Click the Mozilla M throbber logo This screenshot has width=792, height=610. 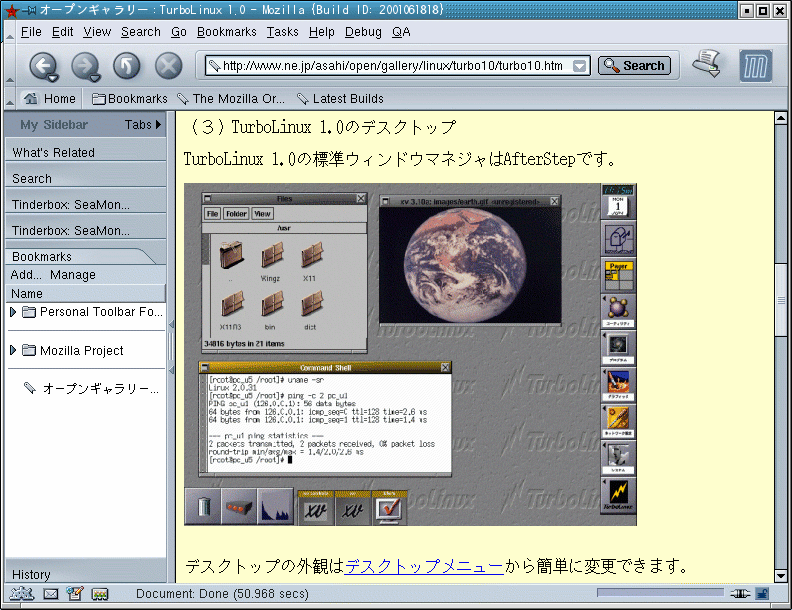coord(756,66)
